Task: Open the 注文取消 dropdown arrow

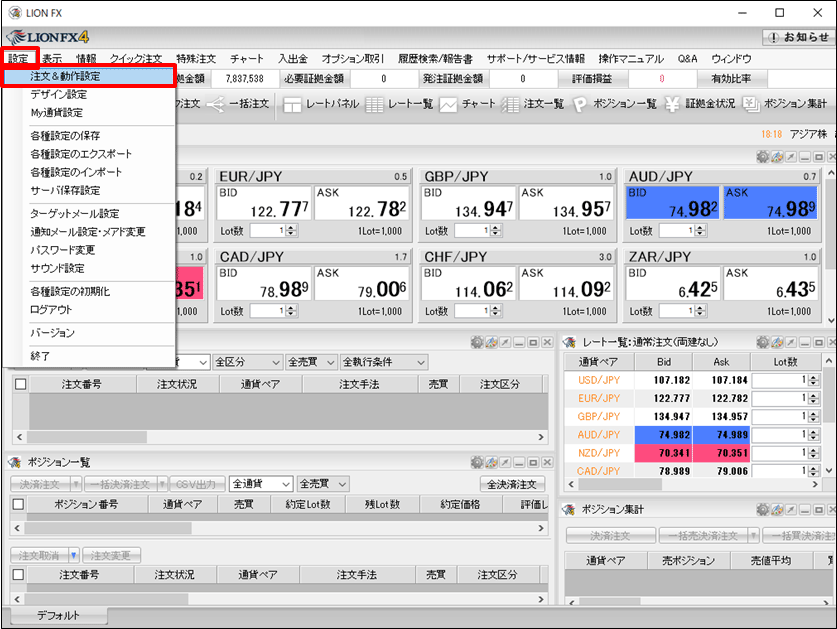Action: [74, 556]
